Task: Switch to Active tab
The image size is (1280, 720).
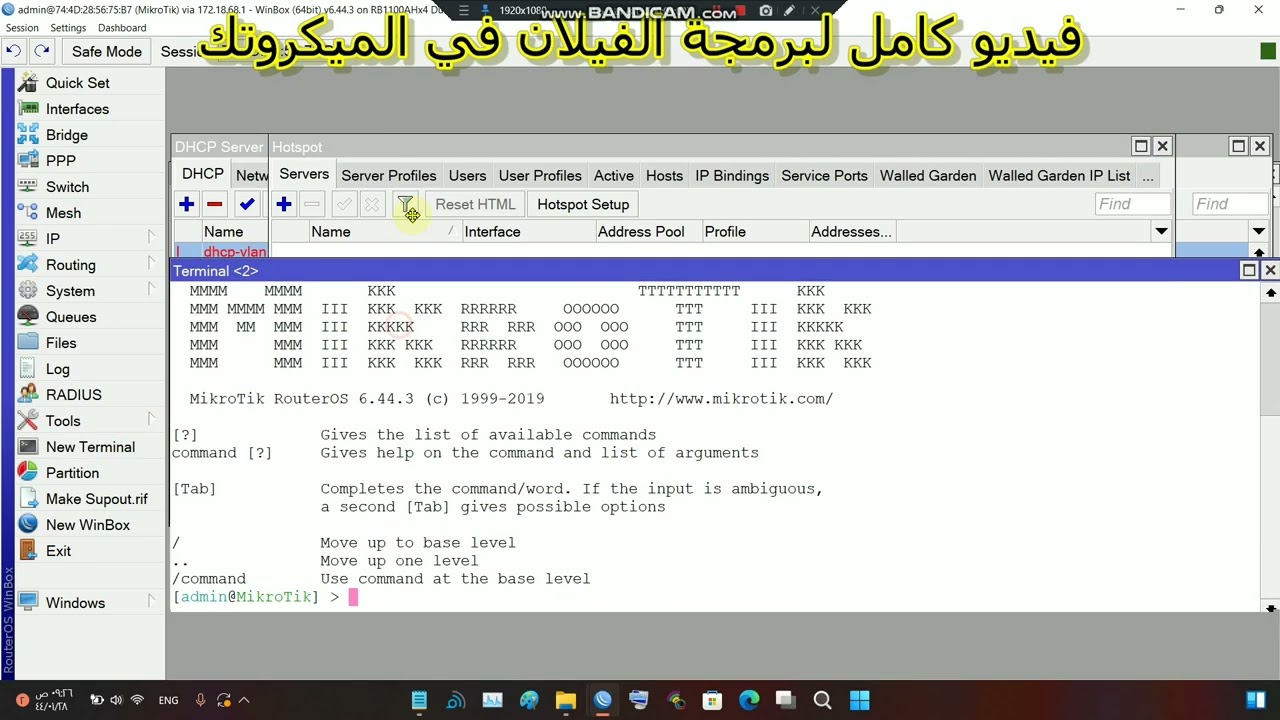Action: (x=614, y=176)
